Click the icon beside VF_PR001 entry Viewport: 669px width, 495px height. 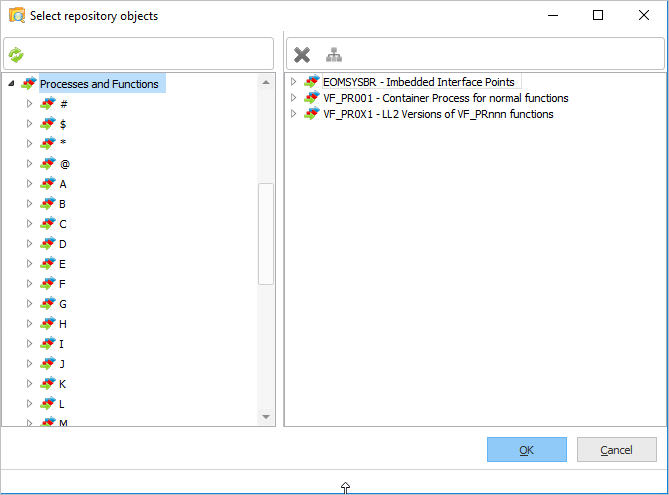[x=313, y=98]
